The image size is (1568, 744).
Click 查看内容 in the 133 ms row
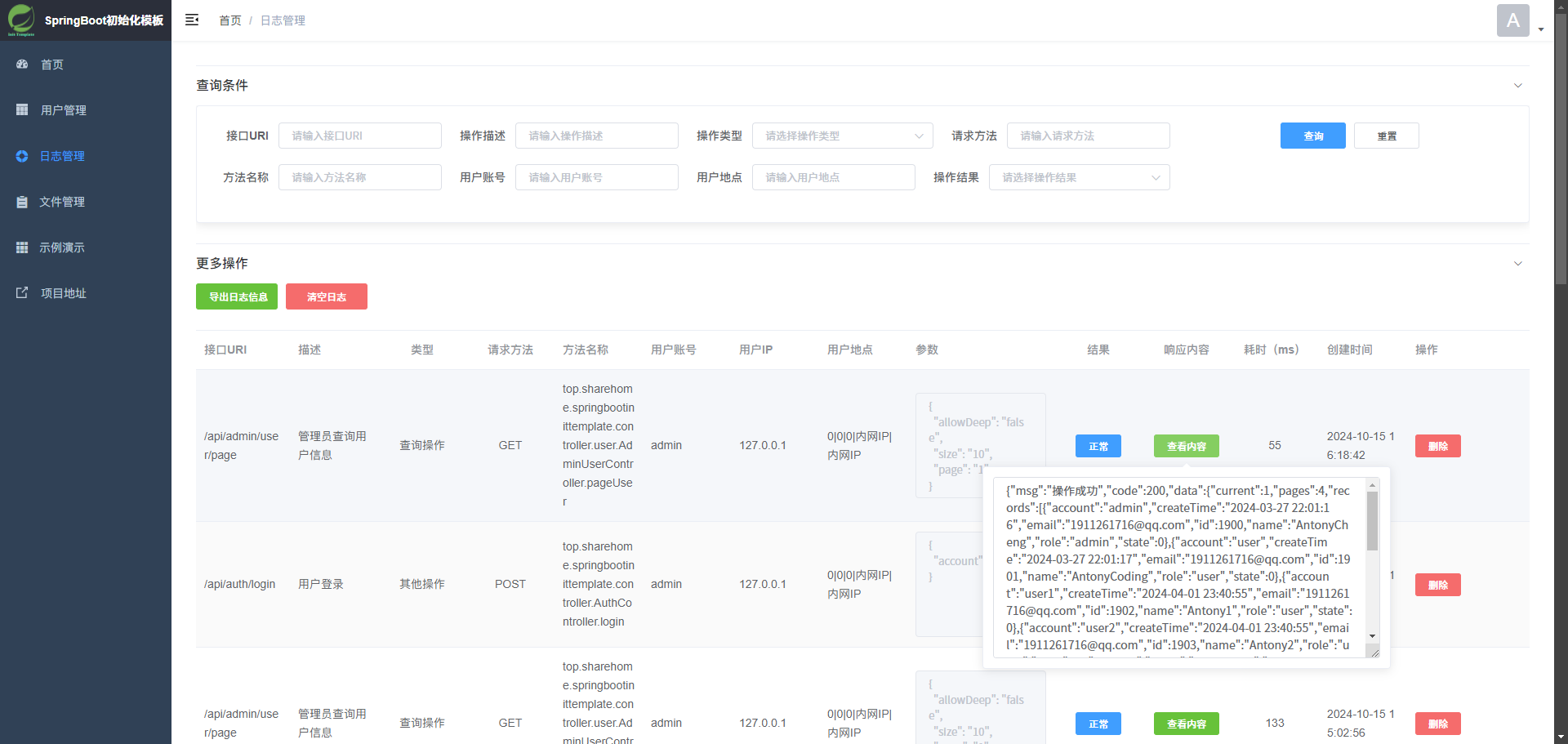pyautogui.click(x=1187, y=724)
